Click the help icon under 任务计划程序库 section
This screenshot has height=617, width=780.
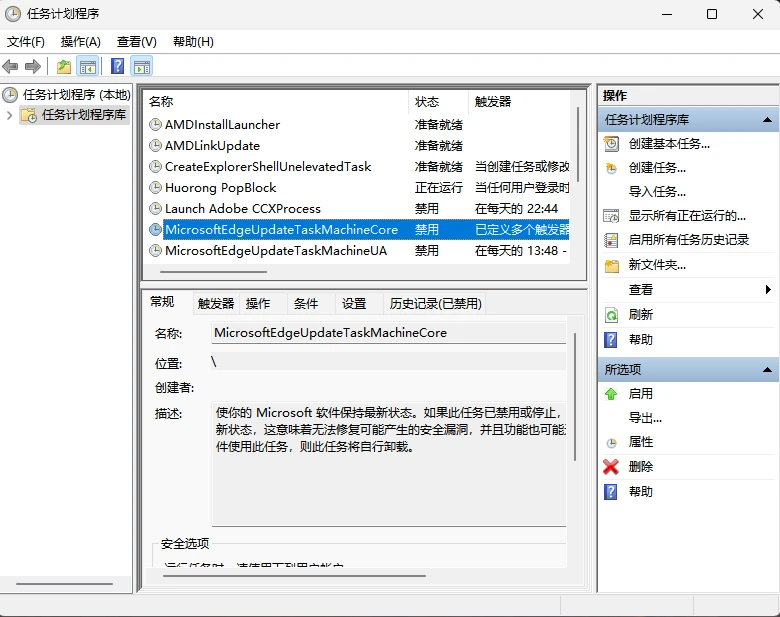click(610, 340)
